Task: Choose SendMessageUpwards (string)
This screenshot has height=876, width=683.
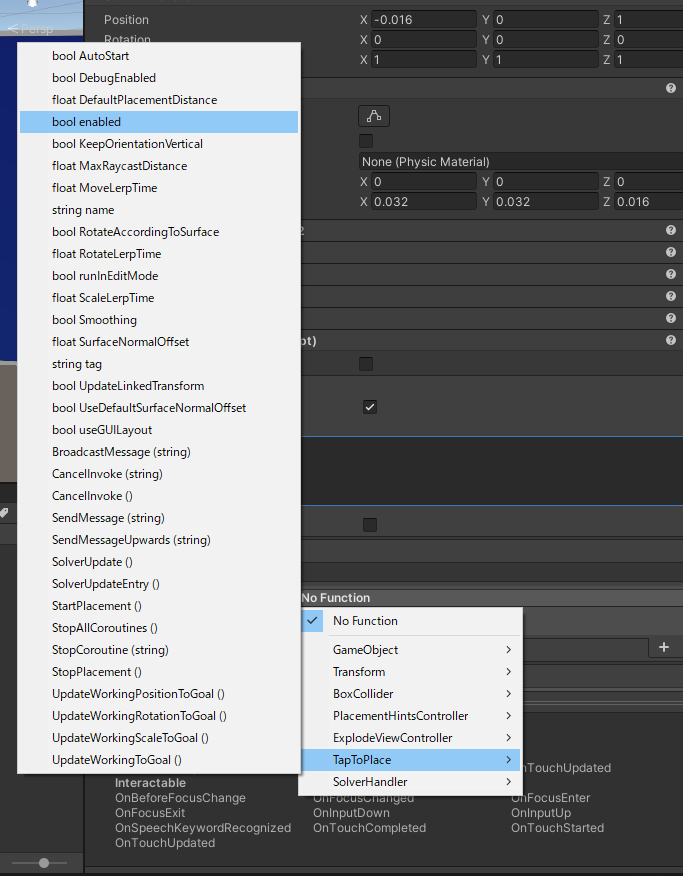Action: pos(159,540)
